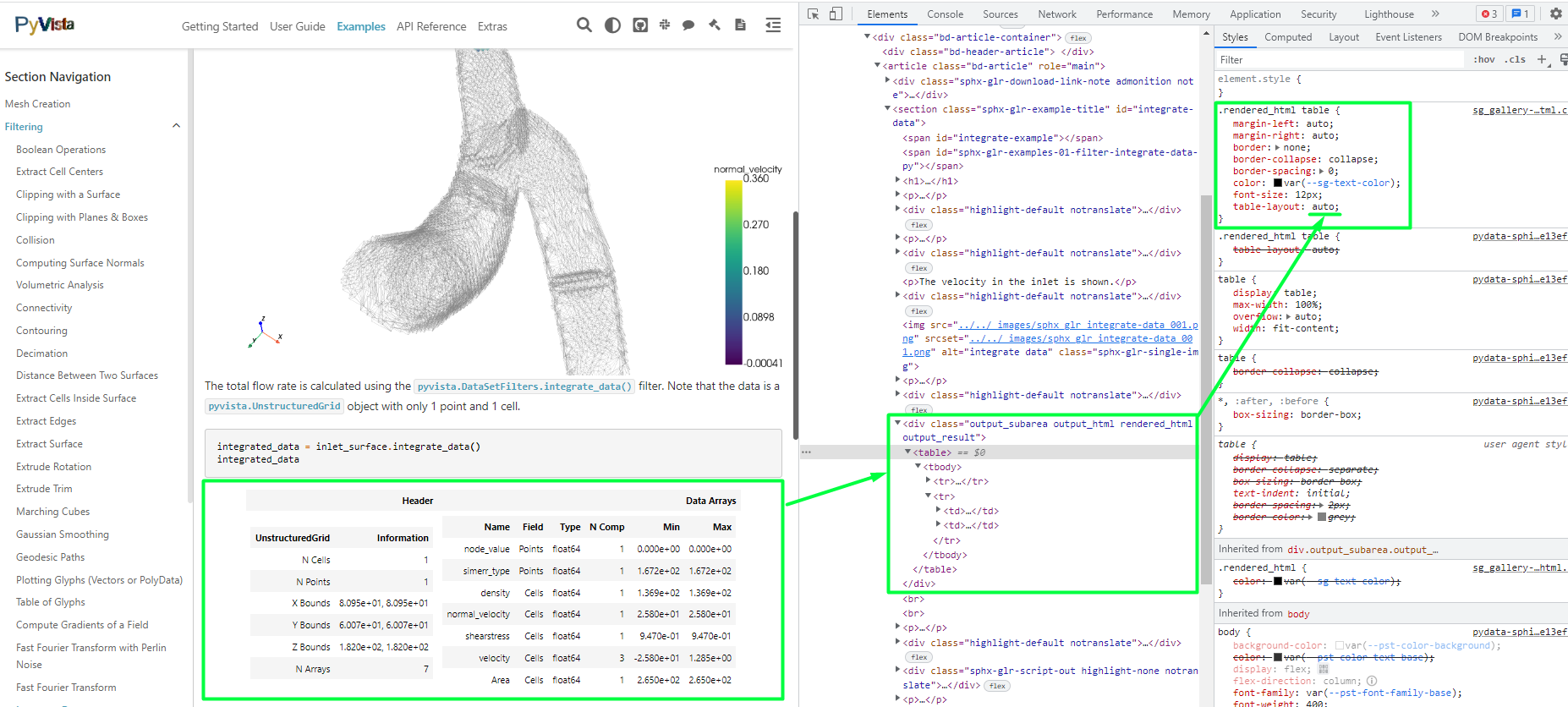Screen dimensions: 1568x707
Task: Toggle the light/dark theme half-circle icon
Action: pyautogui.click(x=612, y=25)
